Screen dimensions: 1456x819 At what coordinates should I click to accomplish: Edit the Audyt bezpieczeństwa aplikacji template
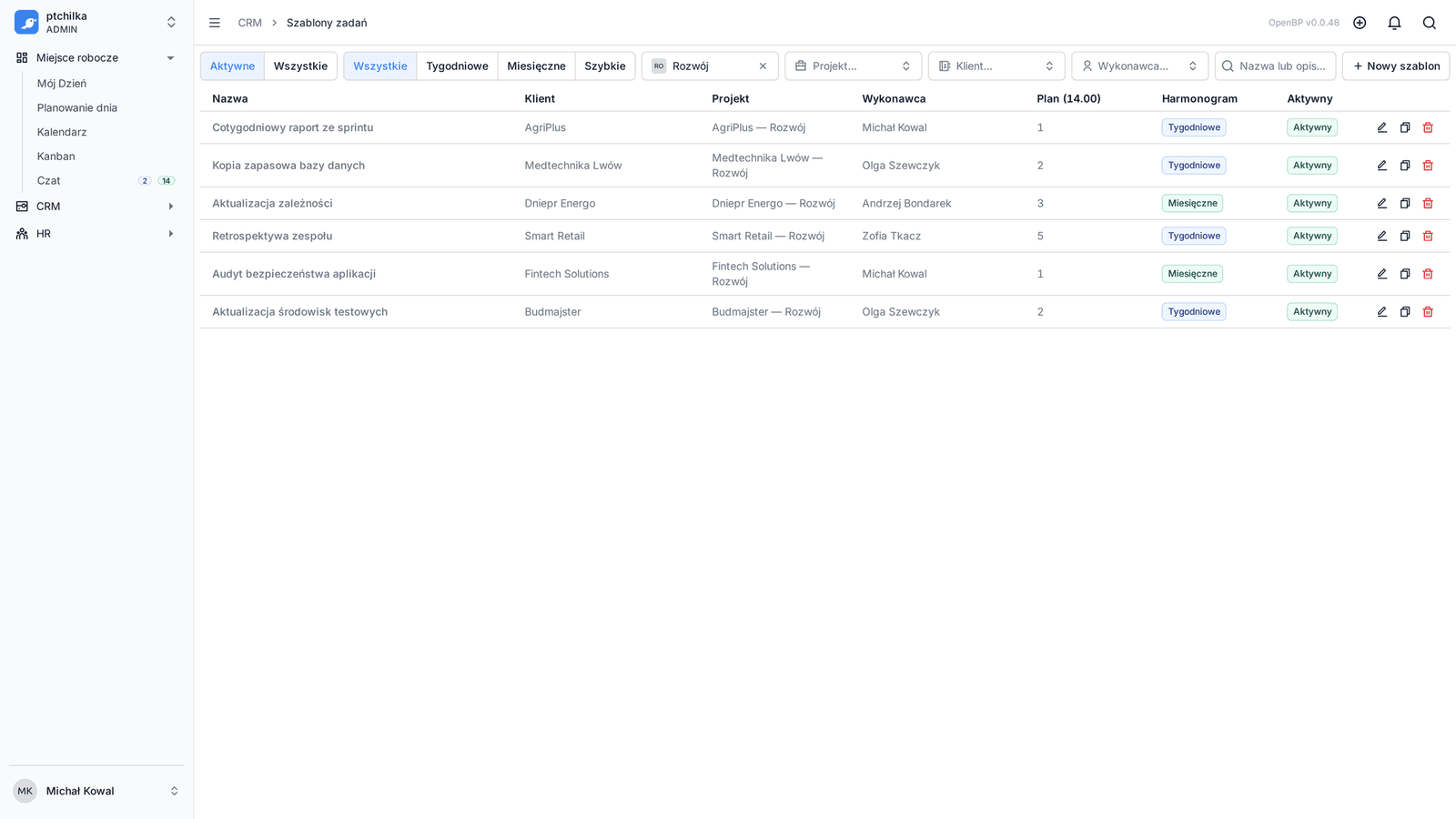[x=1381, y=274]
